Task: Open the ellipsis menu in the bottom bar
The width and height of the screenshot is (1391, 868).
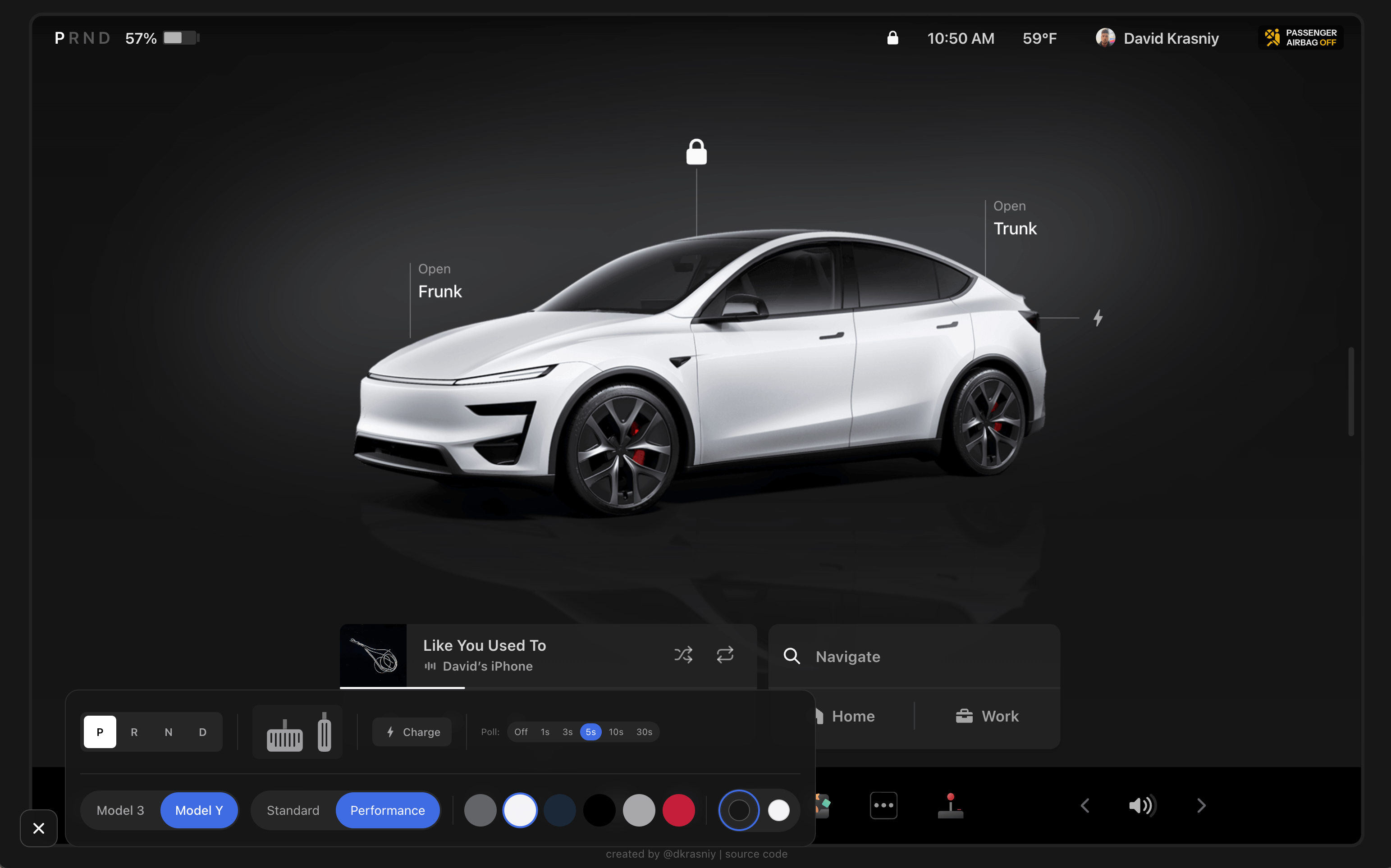Action: (x=883, y=805)
